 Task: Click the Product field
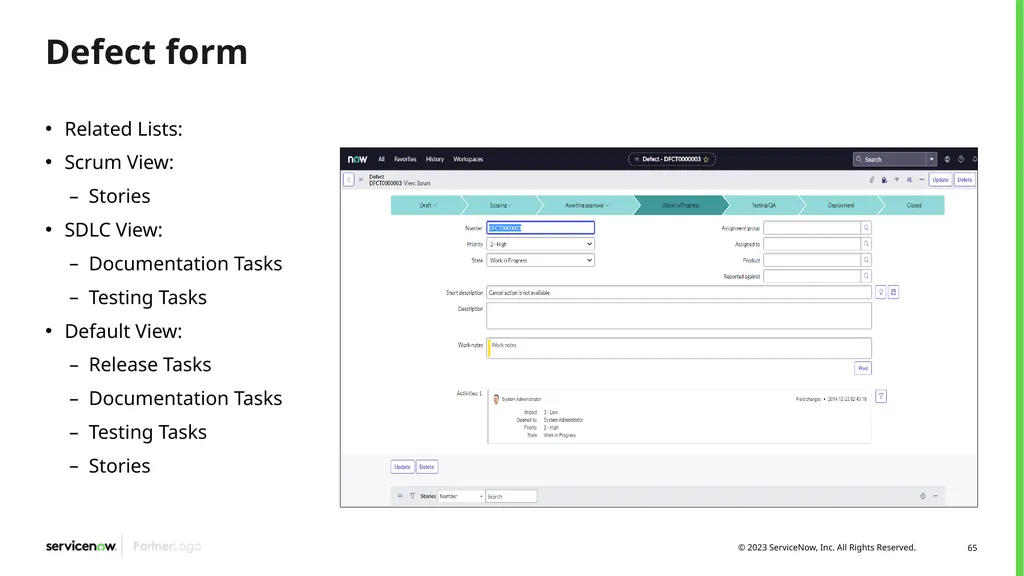[x=812, y=260]
